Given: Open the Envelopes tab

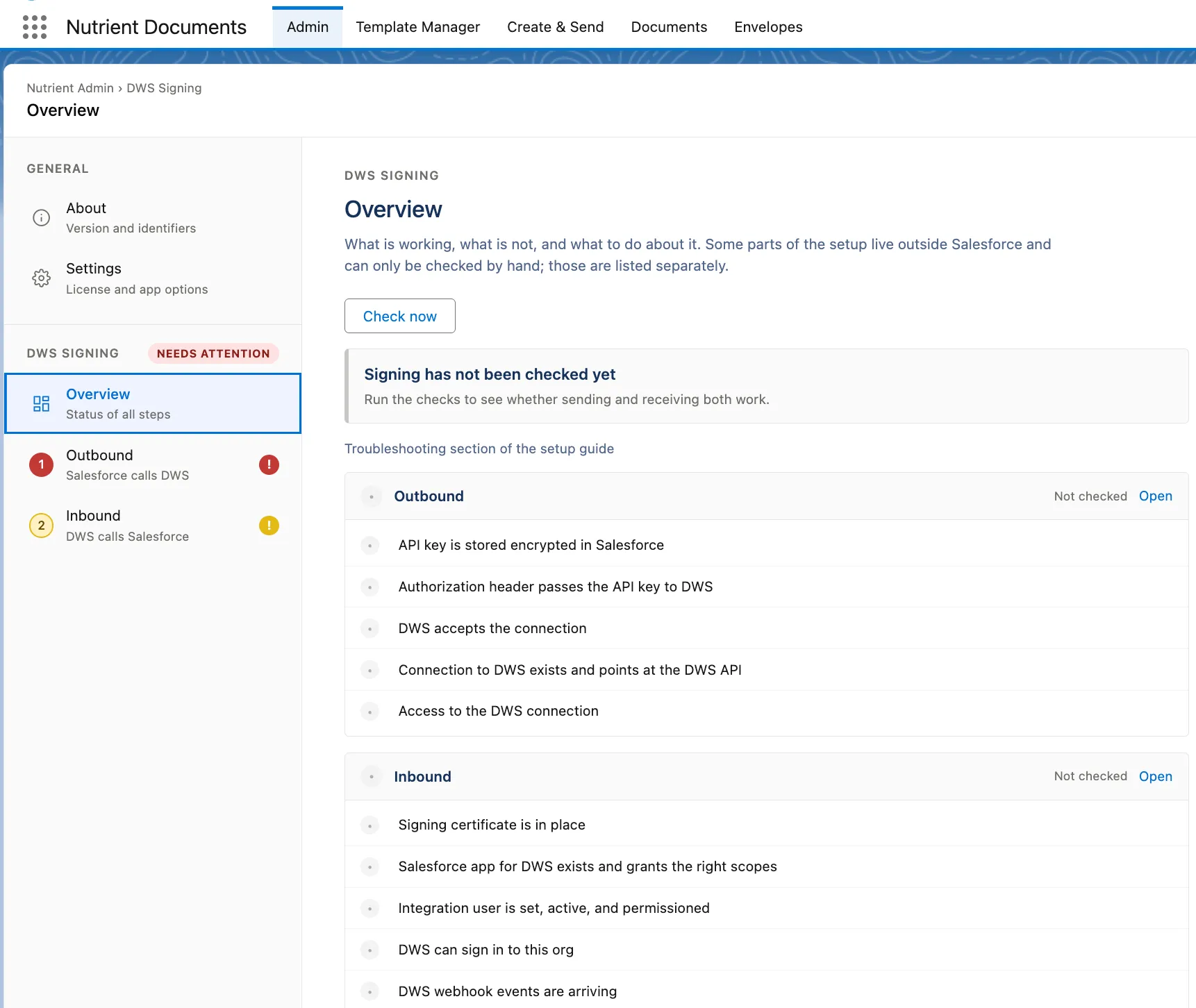Looking at the screenshot, I should (768, 27).
